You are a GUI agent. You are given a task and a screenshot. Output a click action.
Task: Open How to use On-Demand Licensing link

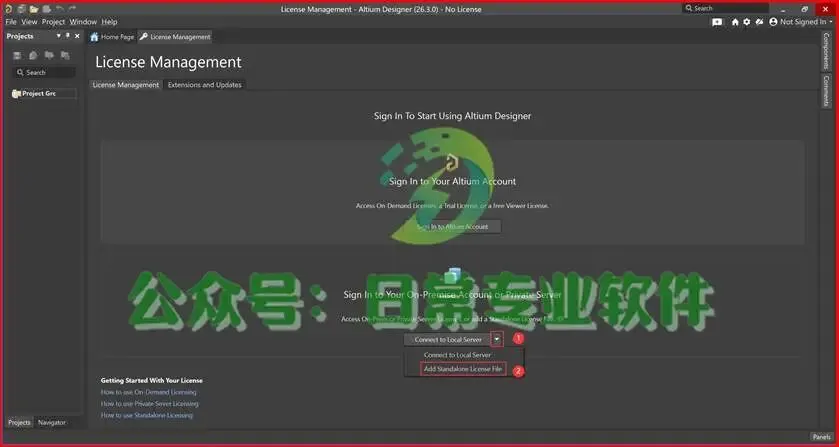pyautogui.click(x=149, y=392)
